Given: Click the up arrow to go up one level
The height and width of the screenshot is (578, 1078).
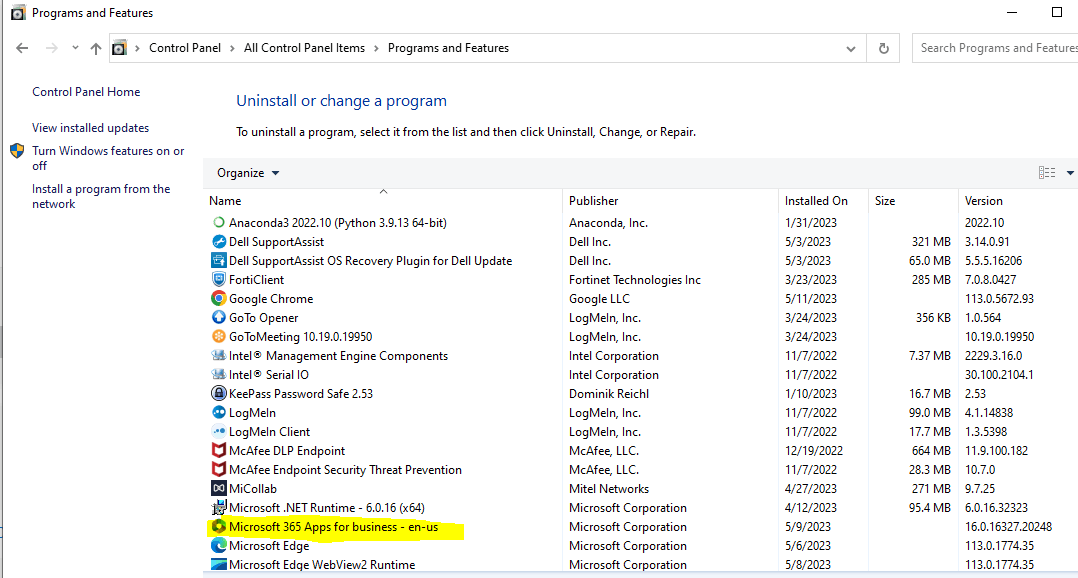Looking at the screenshot, I should pyautogui.click(x=94, y=47).
